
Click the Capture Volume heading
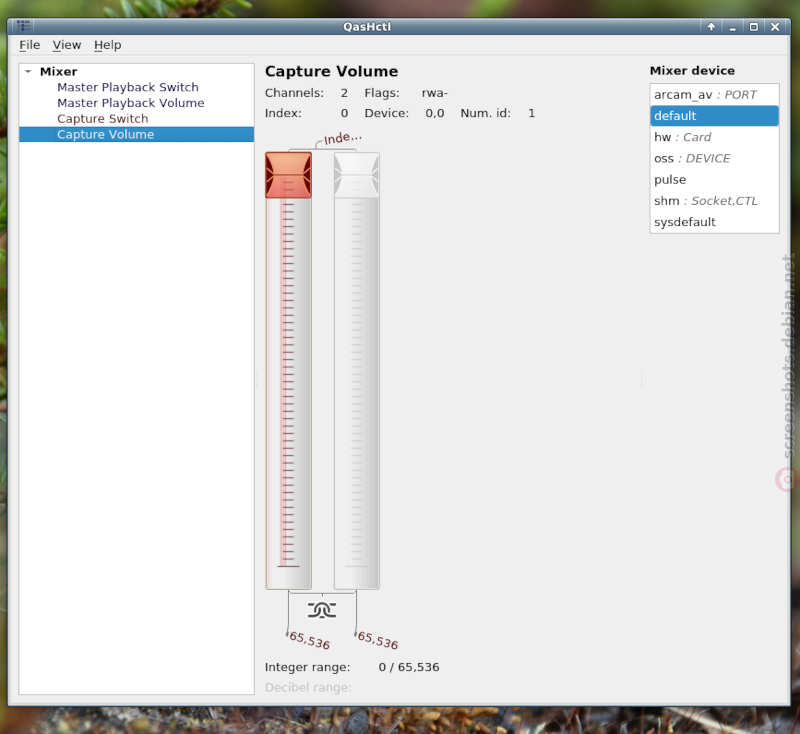pos(331,71)
